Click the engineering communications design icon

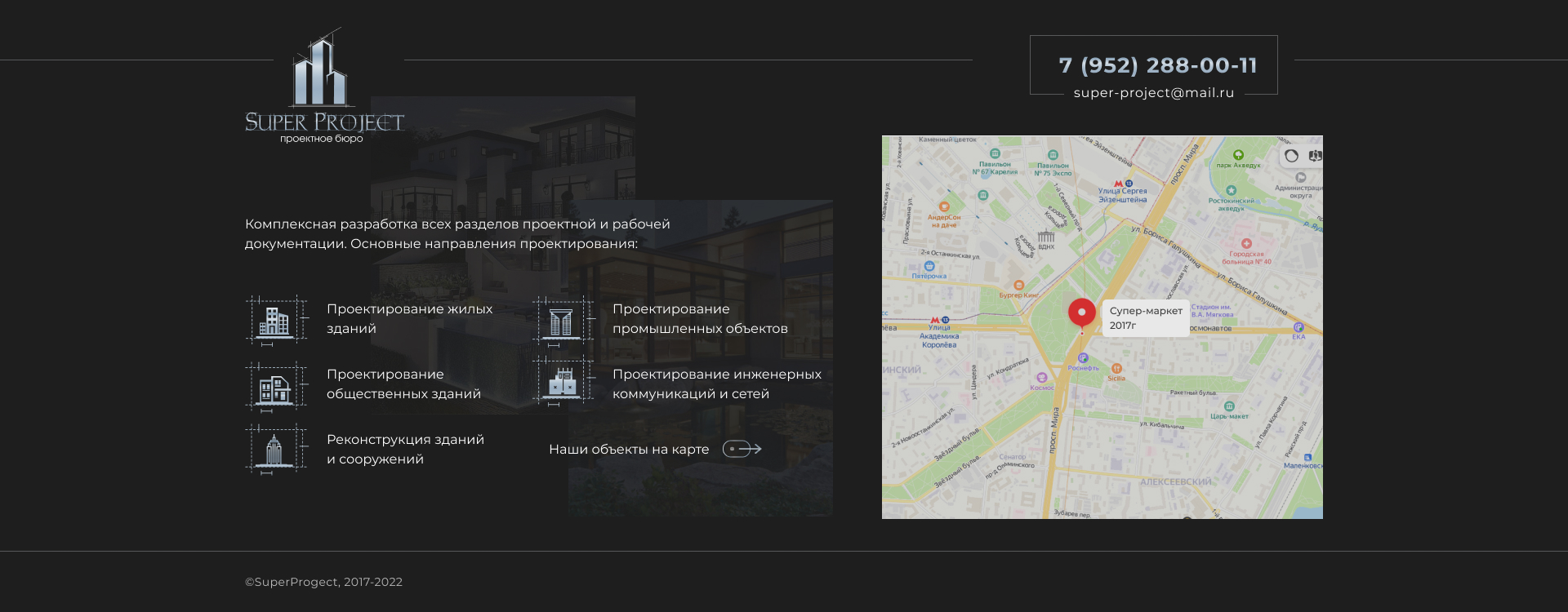(563, 383)
